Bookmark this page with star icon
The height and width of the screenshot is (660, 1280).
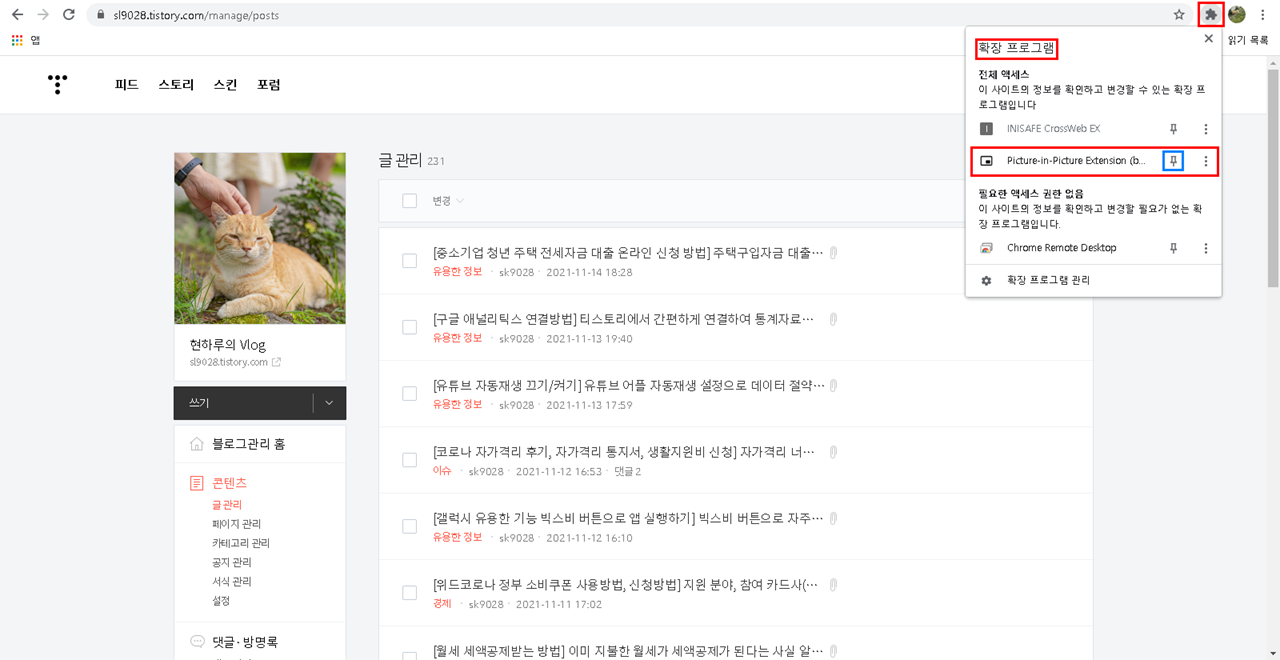[x=1179, y=15]
